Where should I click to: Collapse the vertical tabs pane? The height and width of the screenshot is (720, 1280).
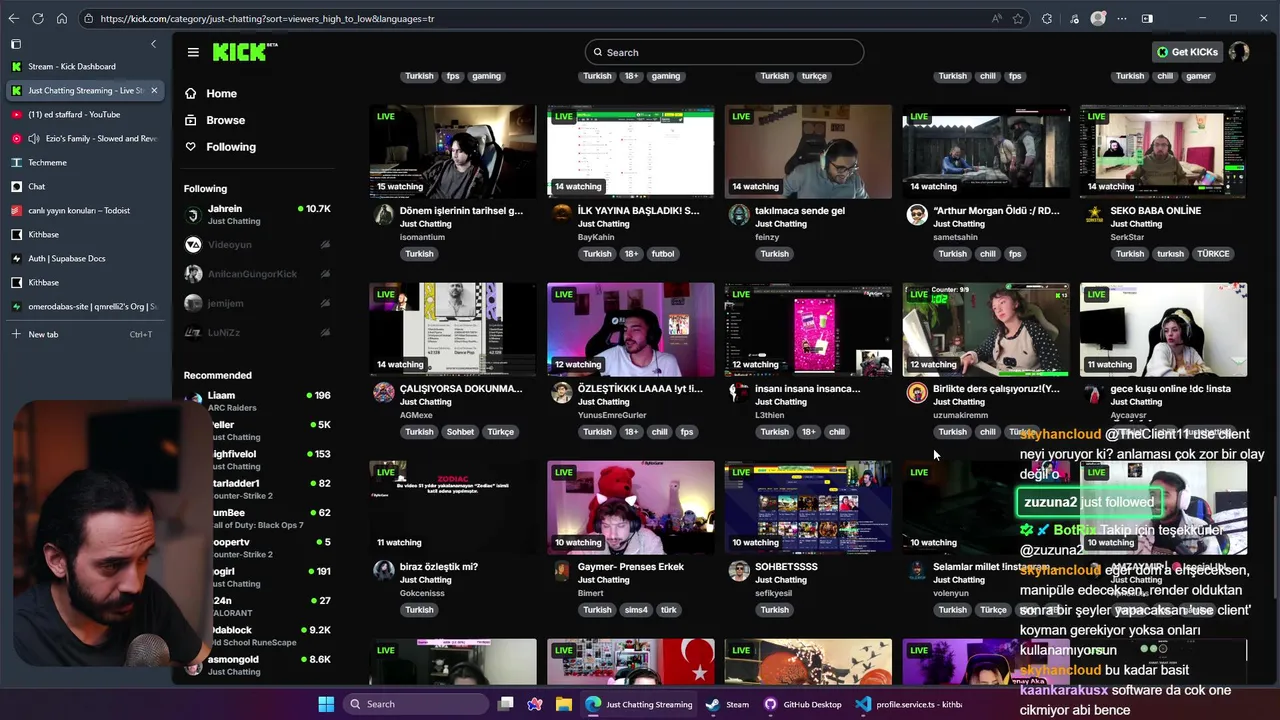point(153,44)
